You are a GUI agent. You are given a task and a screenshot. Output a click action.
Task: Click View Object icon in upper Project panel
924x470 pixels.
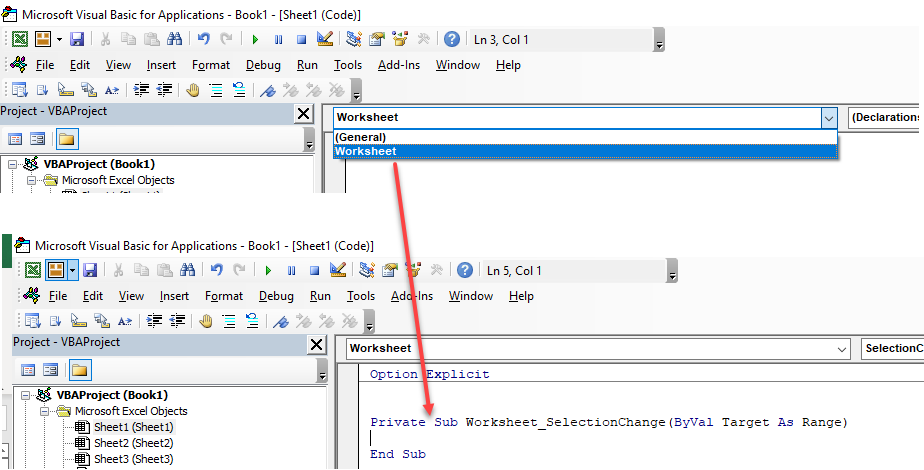(x=38, y=140)
